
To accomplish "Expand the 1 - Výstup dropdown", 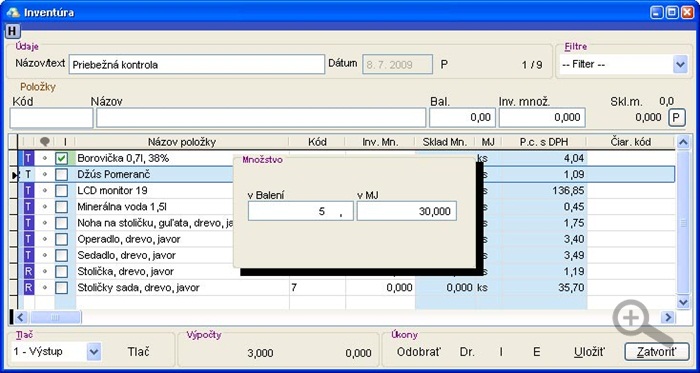I will tap(93, 352).
